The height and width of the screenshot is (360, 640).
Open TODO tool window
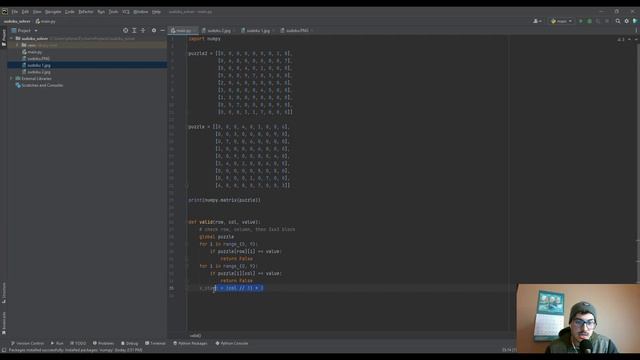[x=78, y=343]
